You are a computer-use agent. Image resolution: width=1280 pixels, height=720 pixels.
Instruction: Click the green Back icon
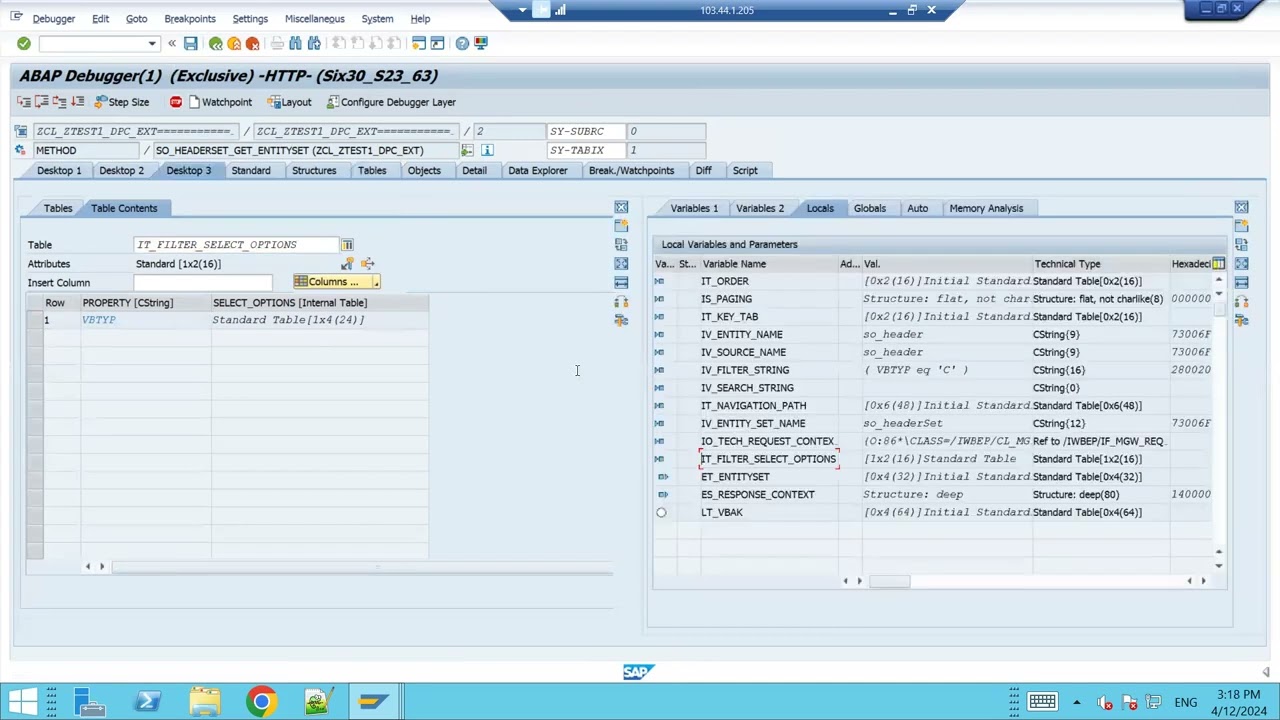216,43
